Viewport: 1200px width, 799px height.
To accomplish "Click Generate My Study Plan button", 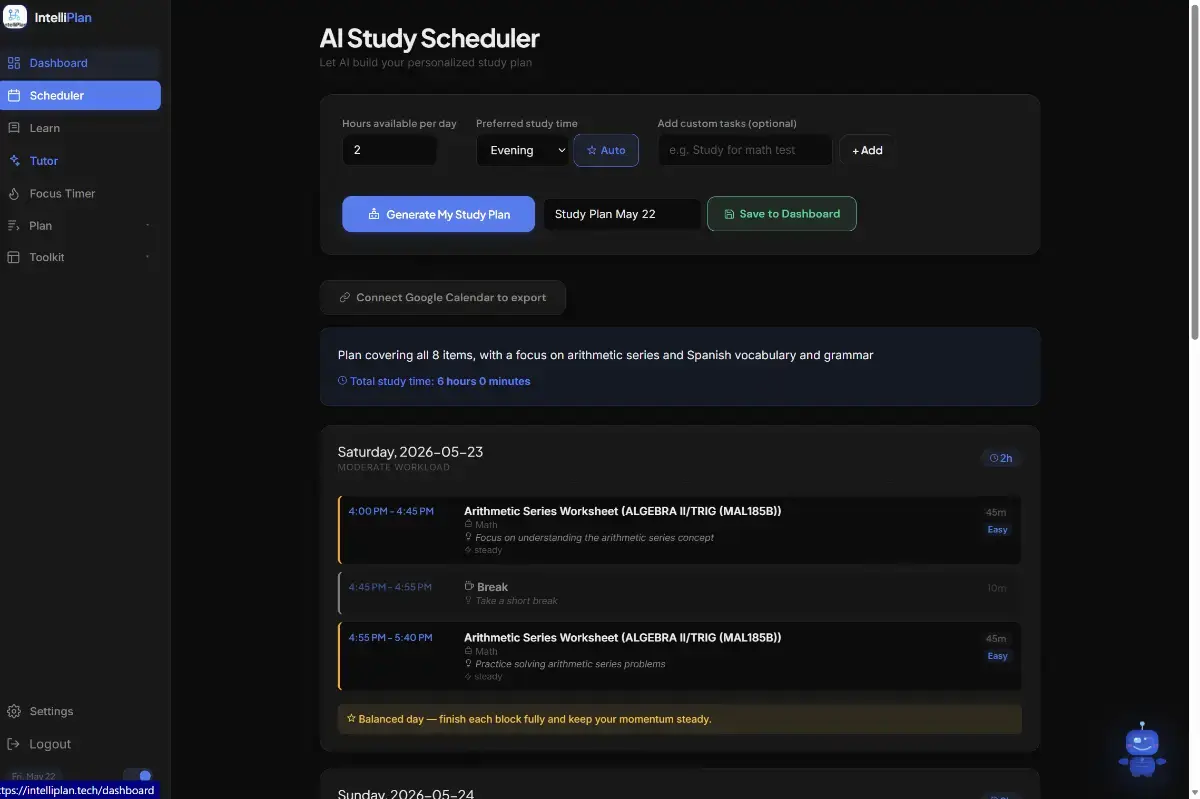I will (x=438, y=214).
